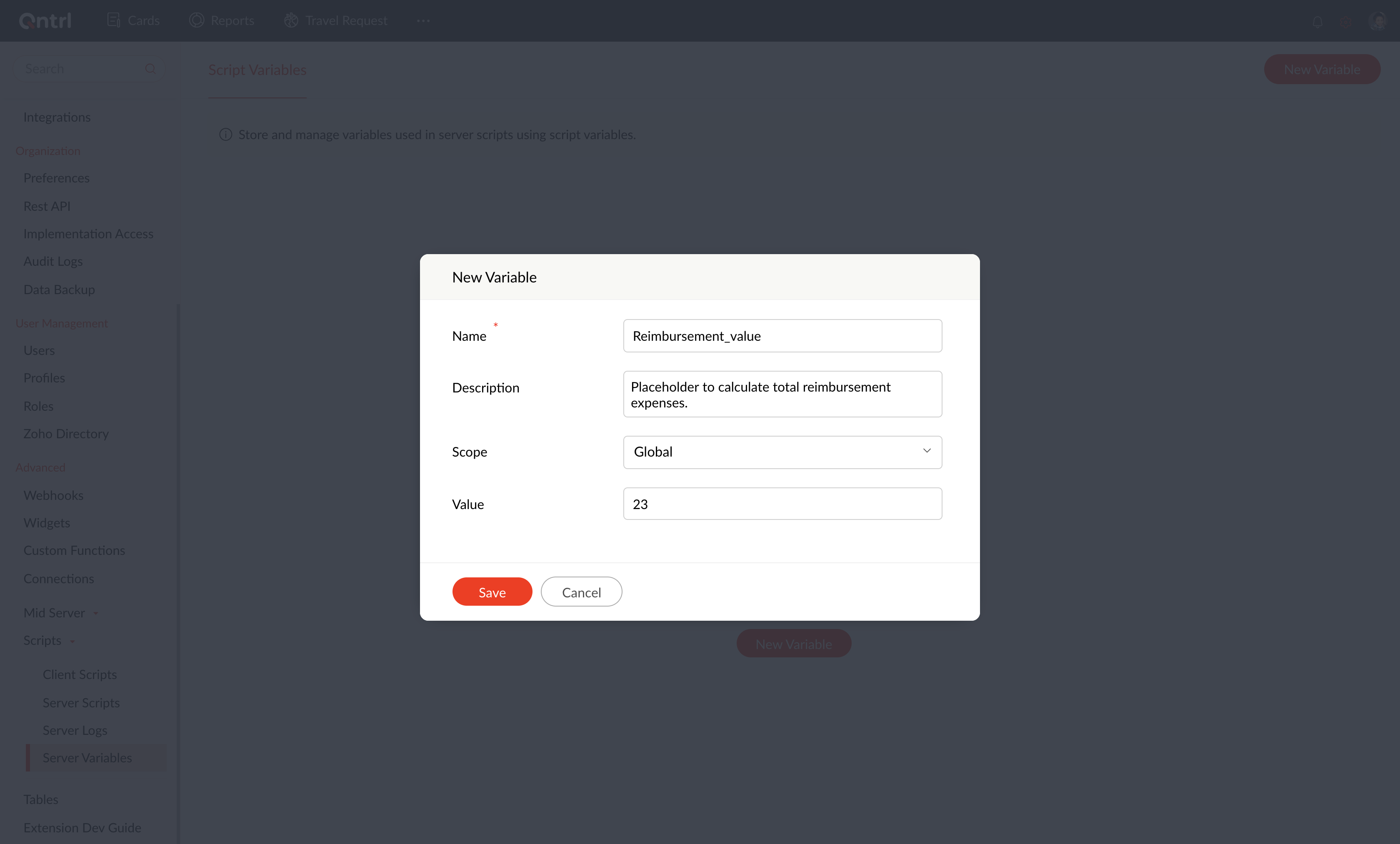Save the new variable
The image size is (1400, 844).
(492, 592)
